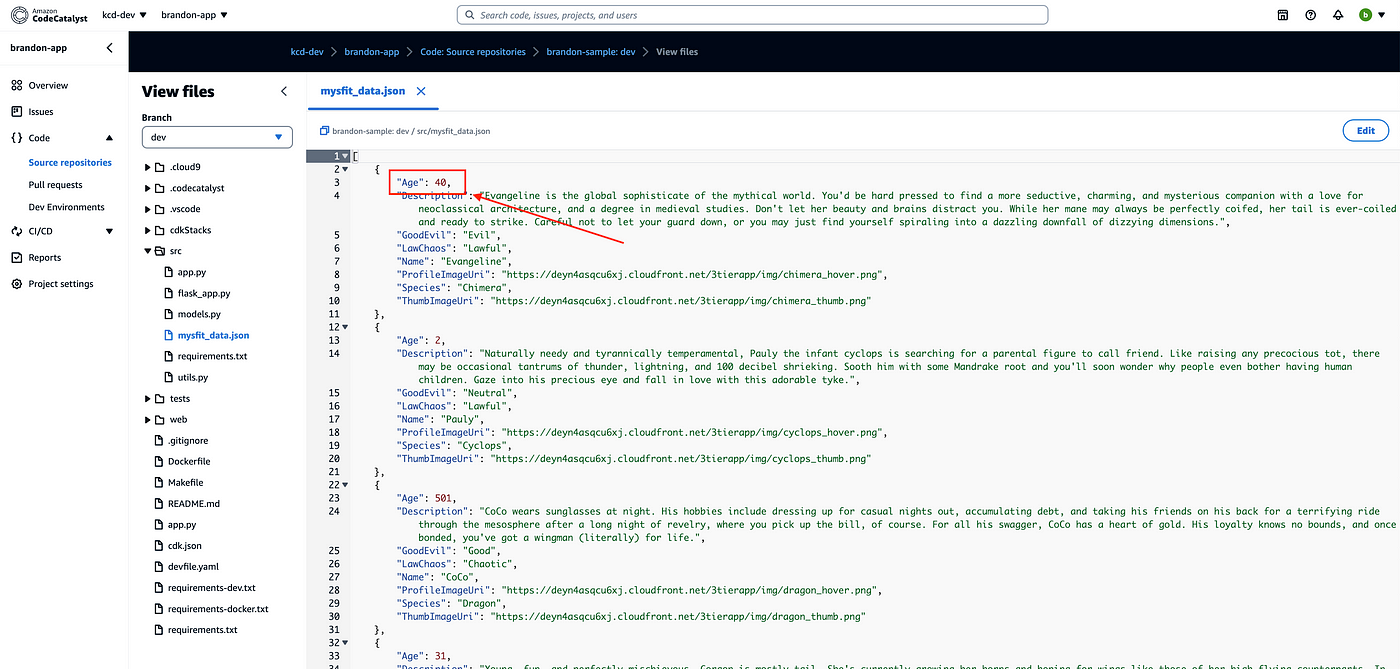
Task: Collapse the View files panel chevron
Action: point(284,91)
